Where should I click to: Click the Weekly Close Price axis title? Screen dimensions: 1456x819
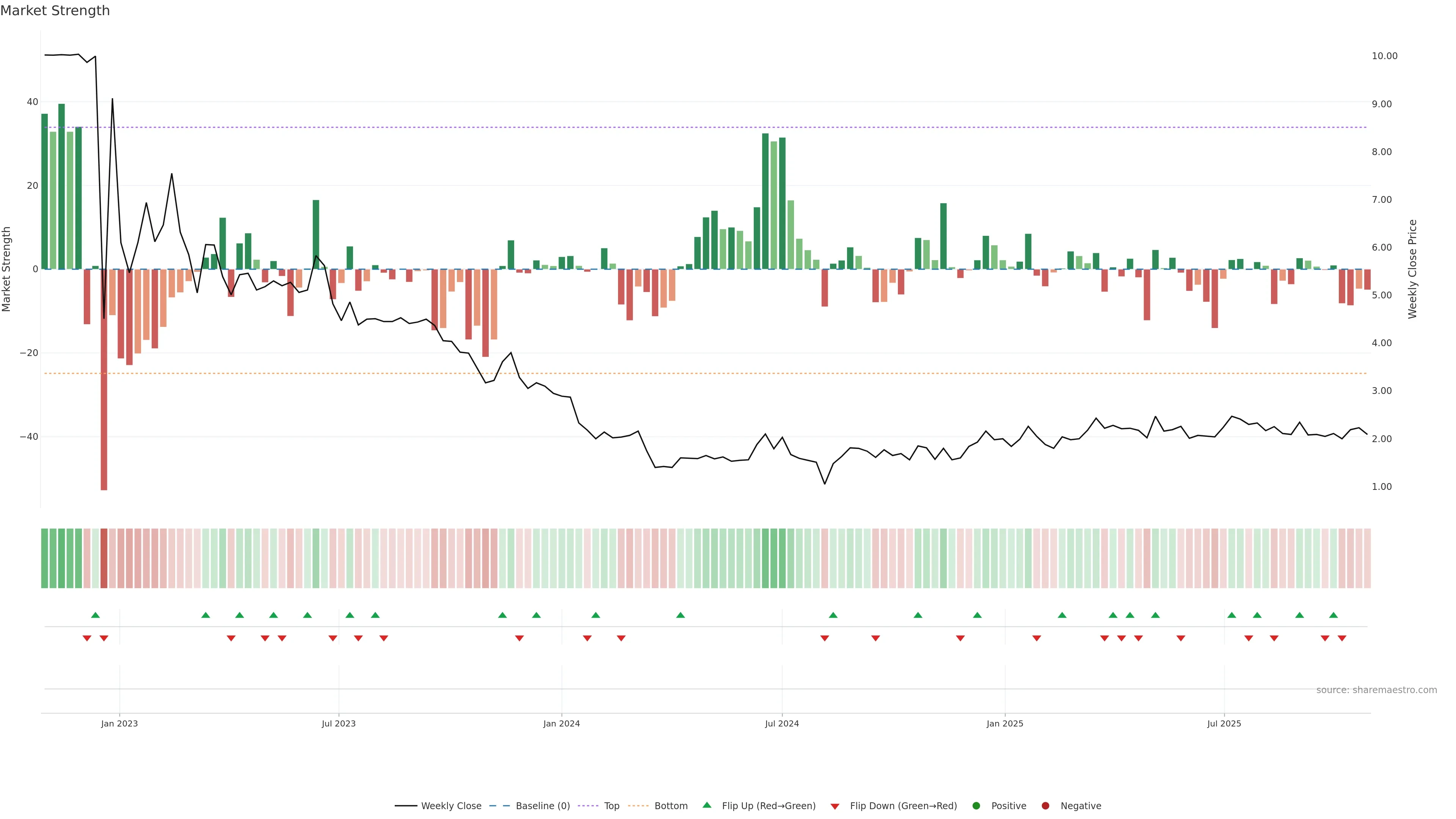[1412, 269]
